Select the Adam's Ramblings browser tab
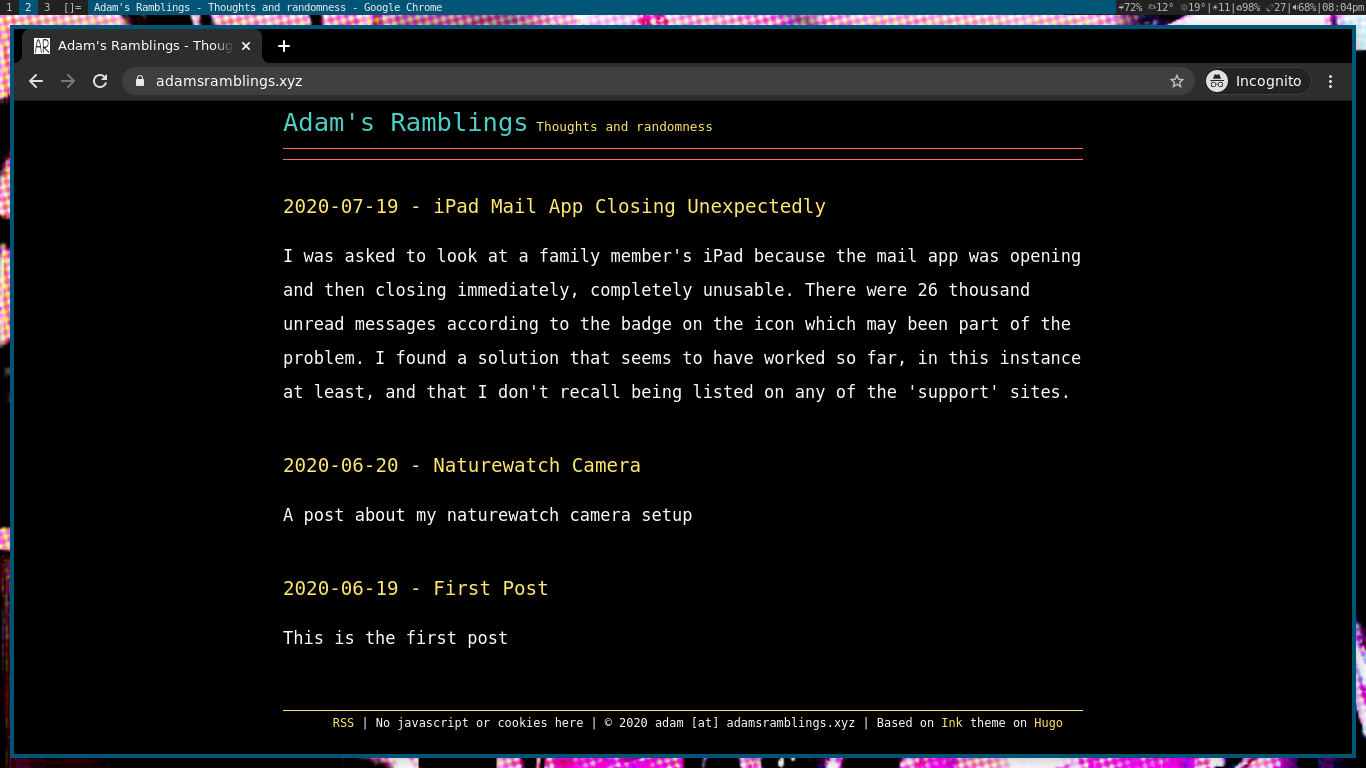 [140, 46]
